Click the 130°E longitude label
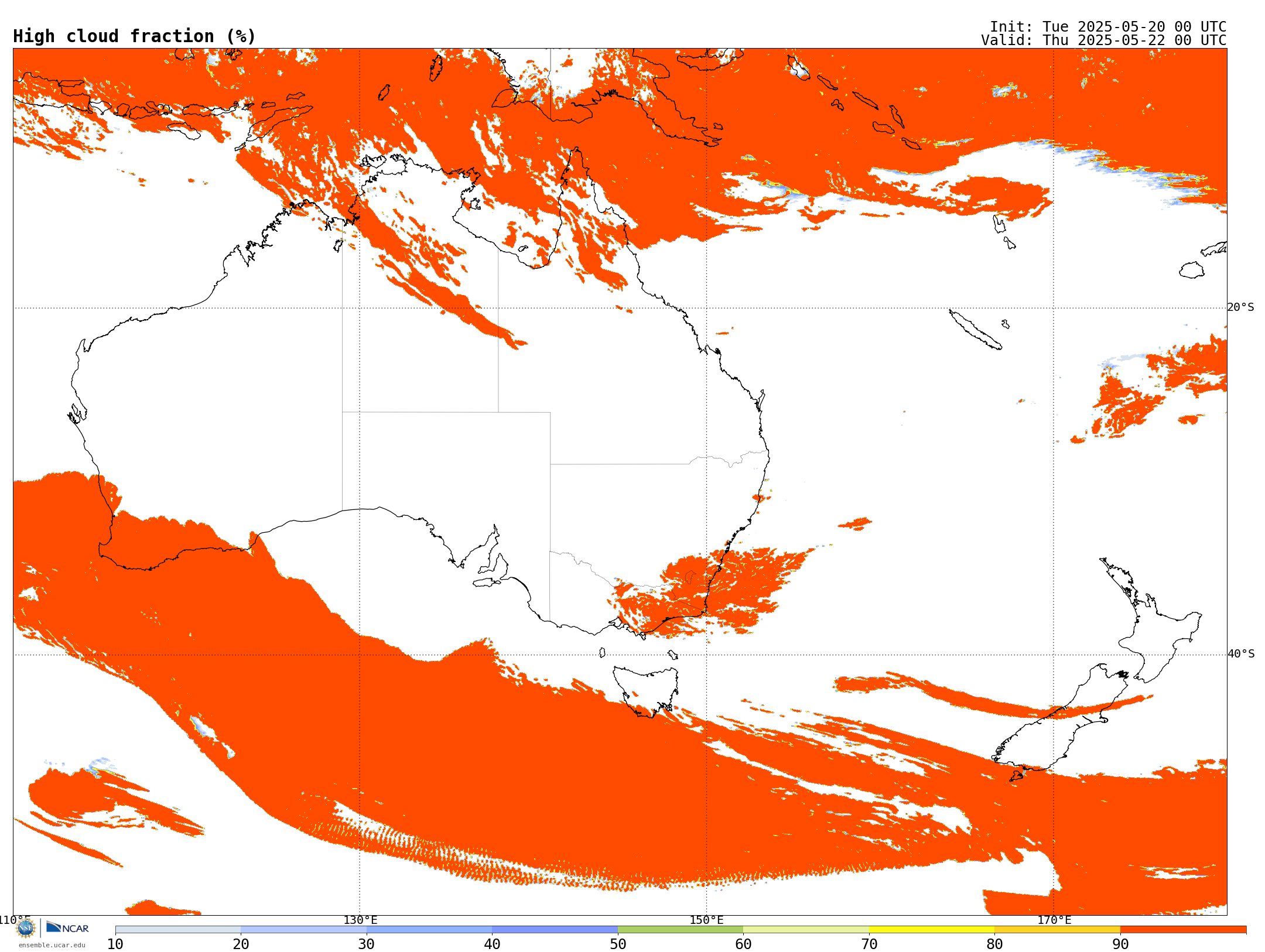 tap(360, 920)
